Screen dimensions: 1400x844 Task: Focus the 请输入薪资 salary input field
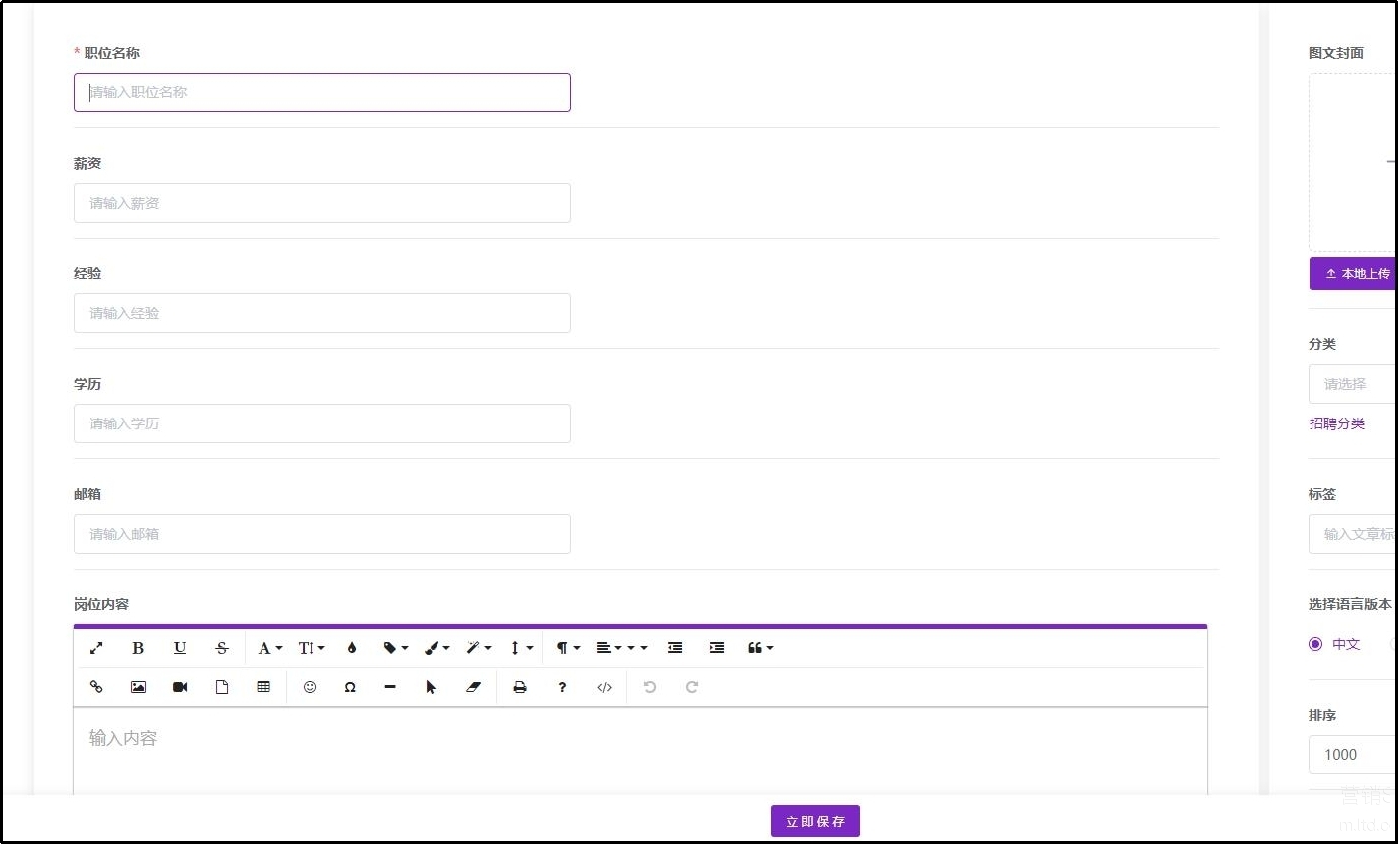pos(322,203)
